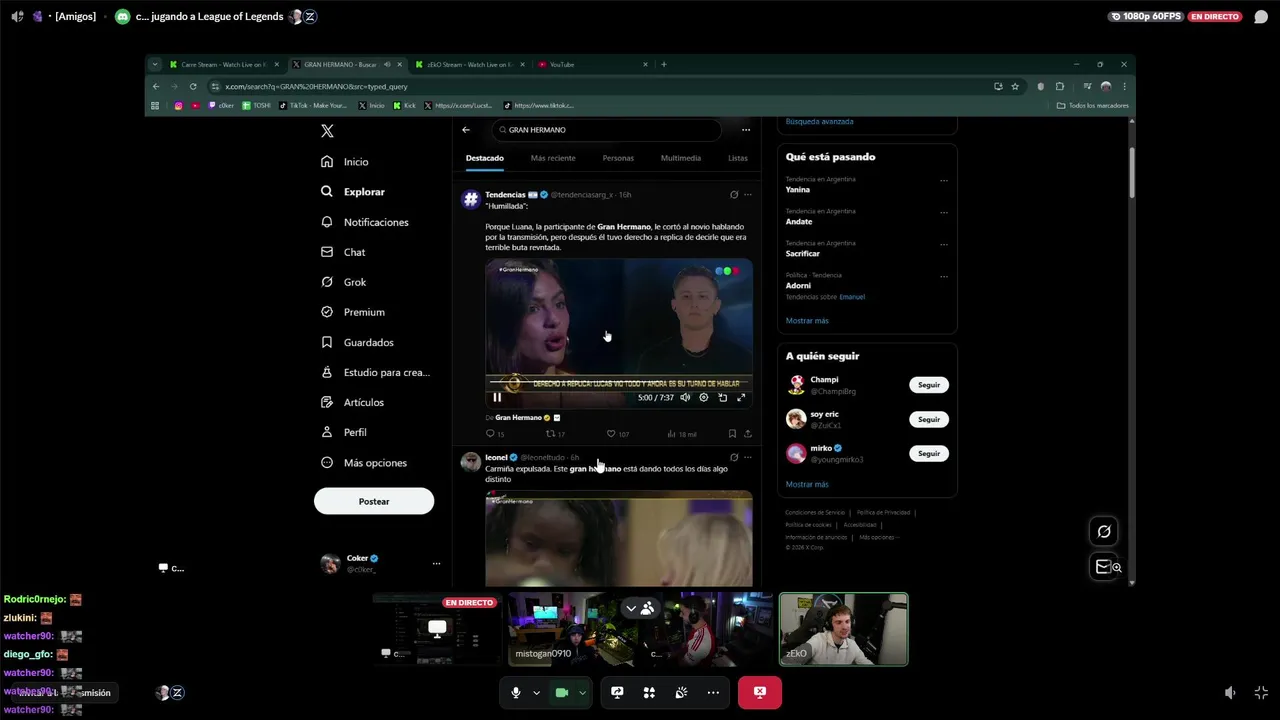Open stream quality 1080p 60FPS indicator

1146,16
